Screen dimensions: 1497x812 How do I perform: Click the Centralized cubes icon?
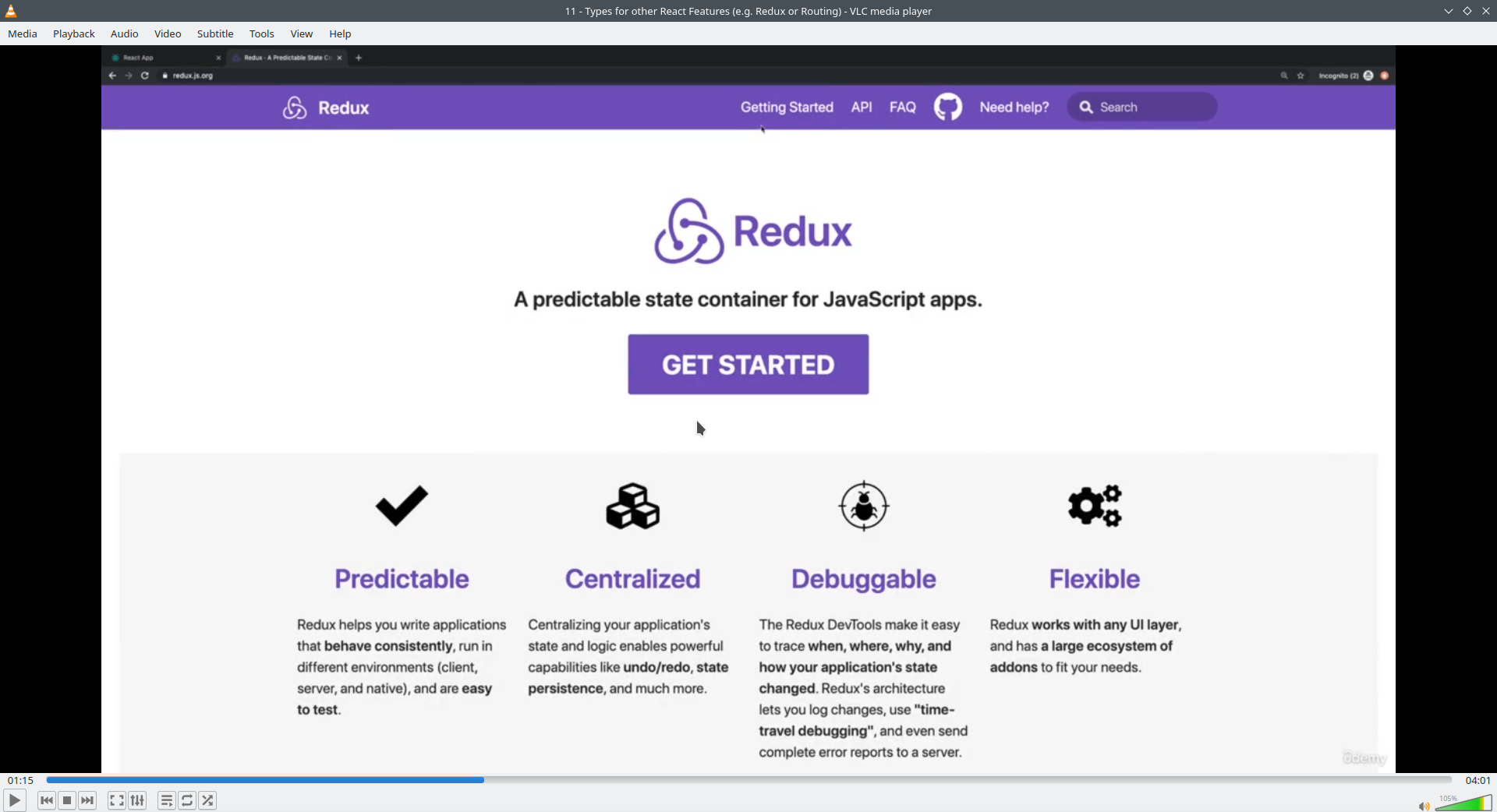point(633,507)
